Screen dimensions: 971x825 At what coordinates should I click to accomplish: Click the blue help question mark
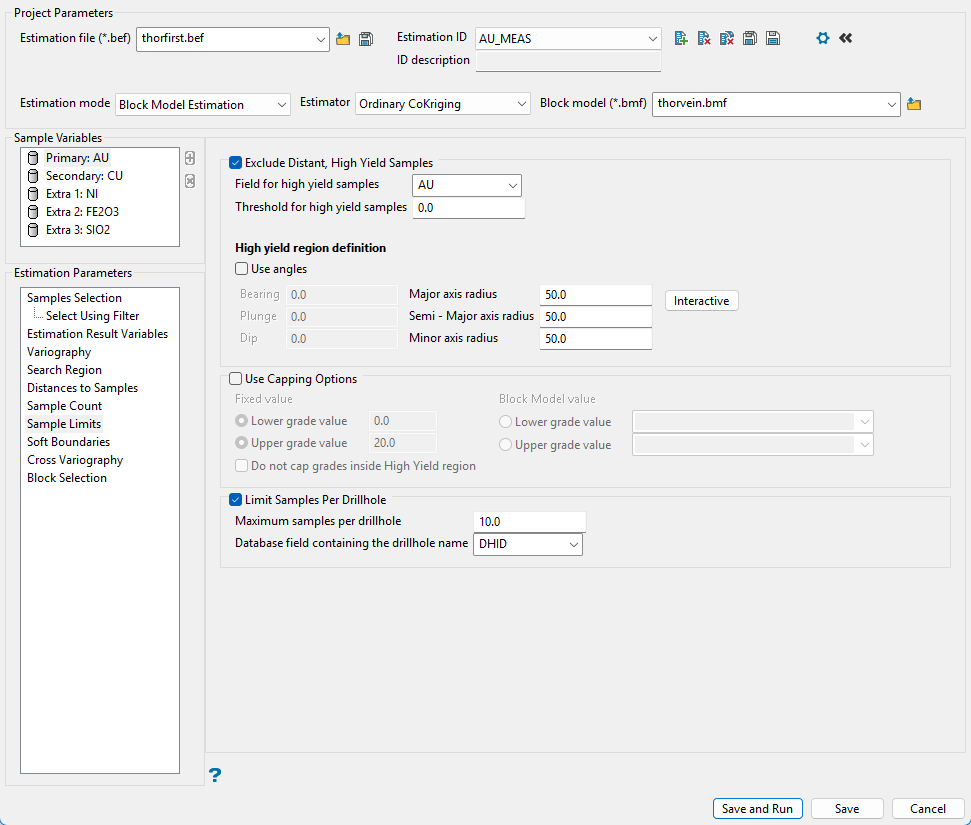pos(214,774)
